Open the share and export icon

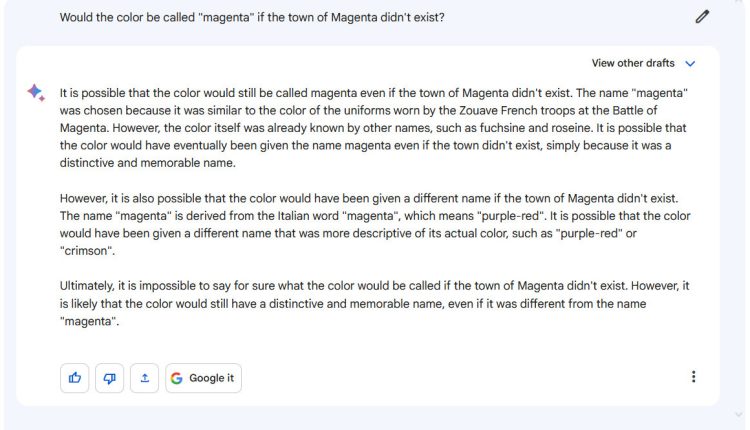[144, 378]
